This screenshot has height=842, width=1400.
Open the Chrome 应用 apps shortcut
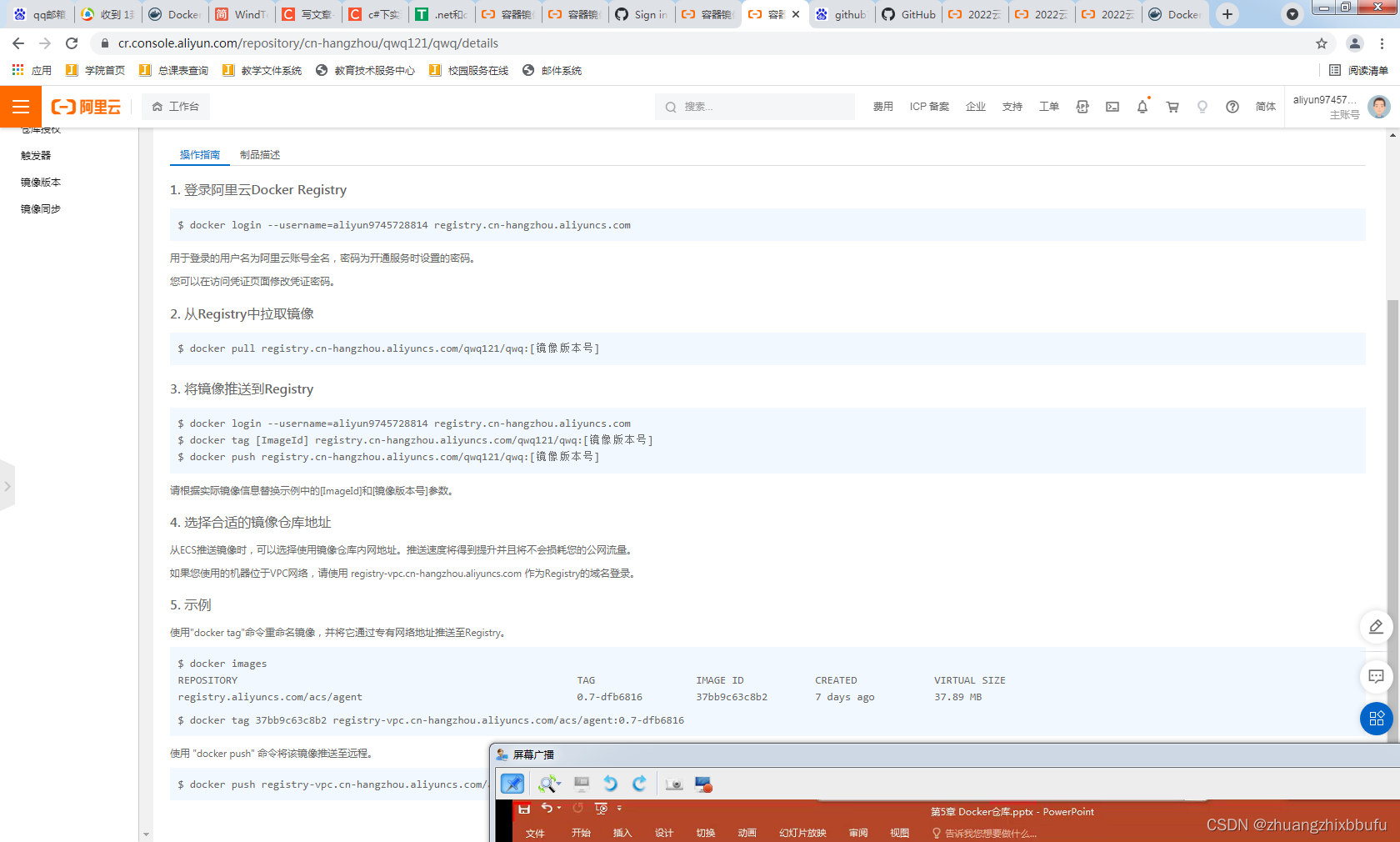32,71
